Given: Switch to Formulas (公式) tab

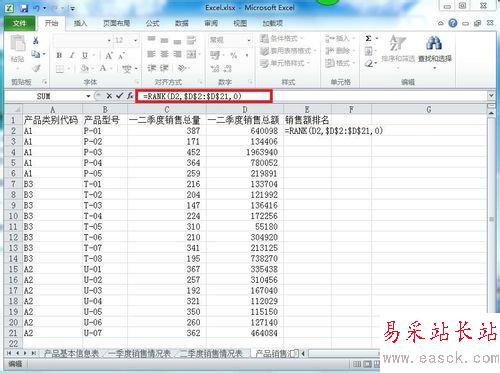Looking at the screenshot, I should [x=152, y=23].
